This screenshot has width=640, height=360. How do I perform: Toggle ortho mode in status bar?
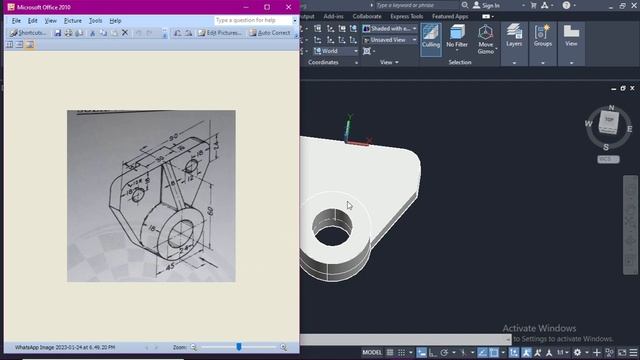coord(432,352)
